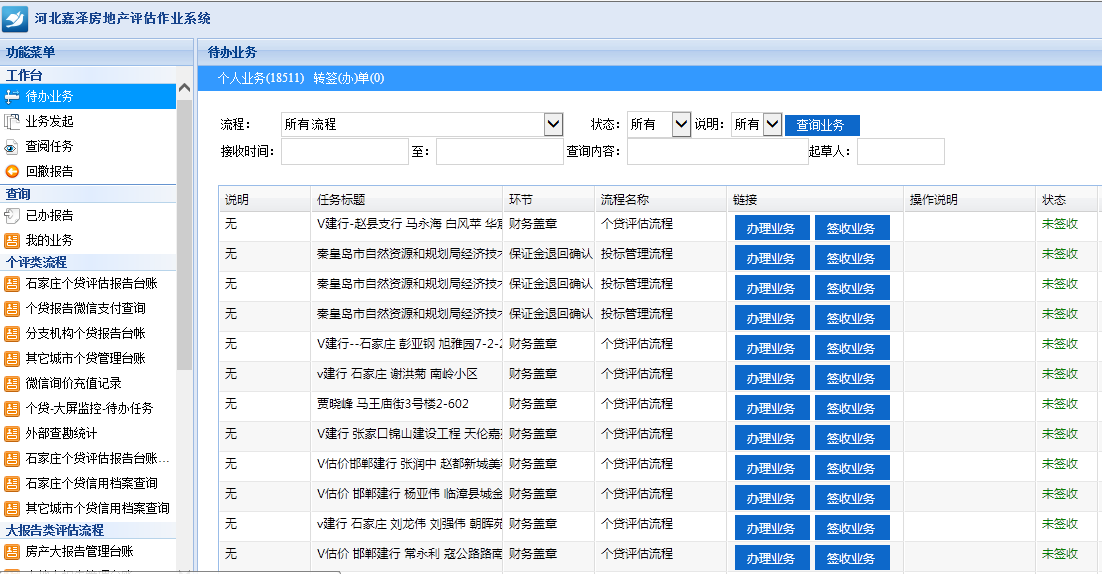1102x574 pixels.
Task: Click the 外部查勘统计 icon
Action: pos(12,434)
